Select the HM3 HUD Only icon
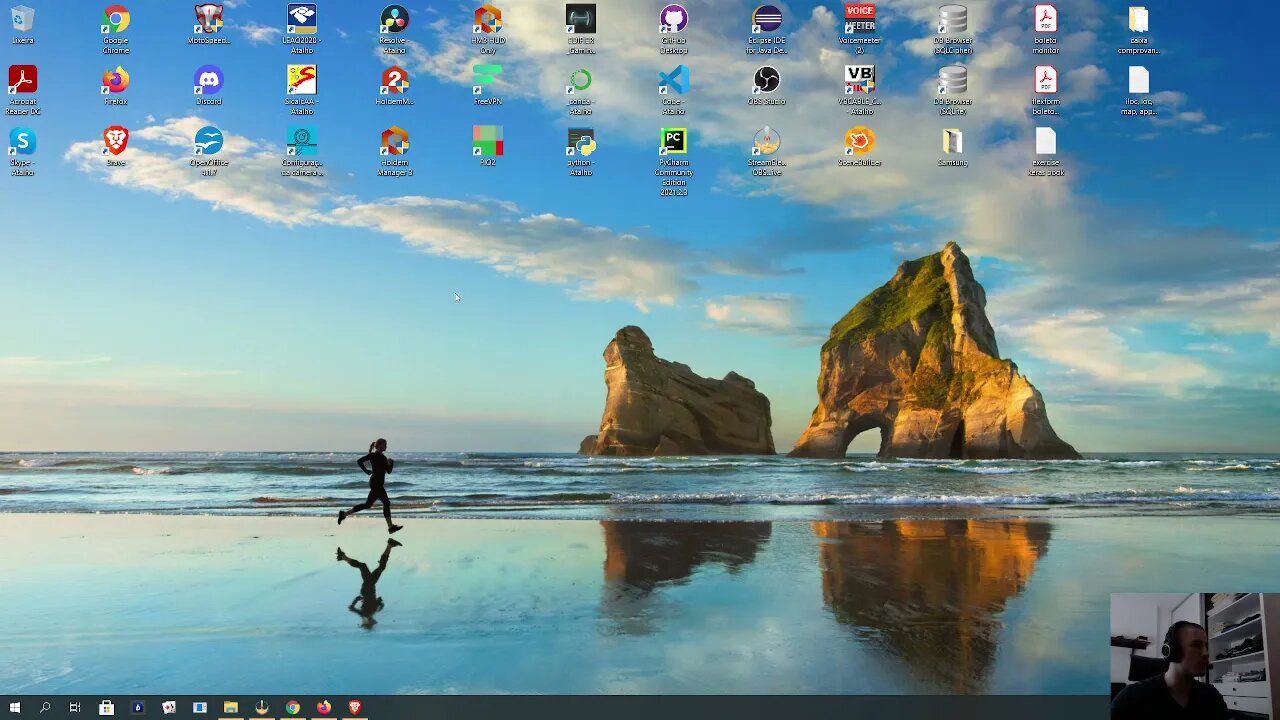This screenshot has height=720, width=1280. (487, 30)
